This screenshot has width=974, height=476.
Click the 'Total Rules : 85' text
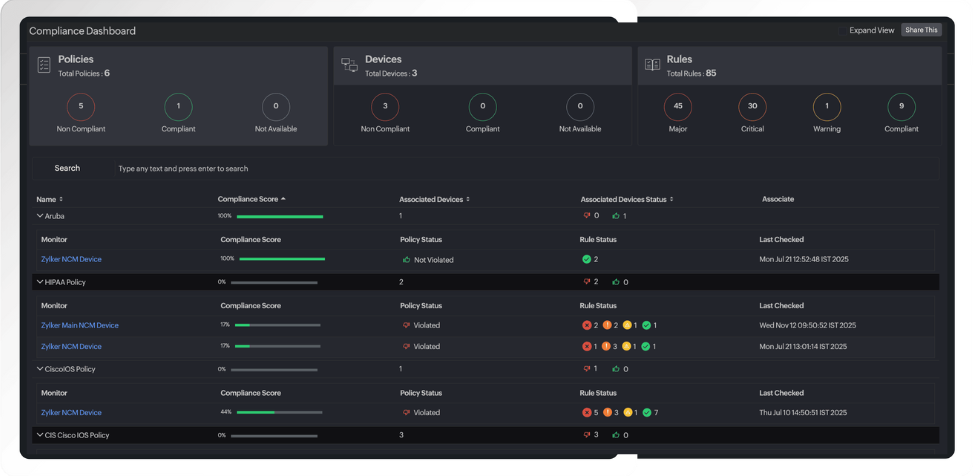pos(691,73)
